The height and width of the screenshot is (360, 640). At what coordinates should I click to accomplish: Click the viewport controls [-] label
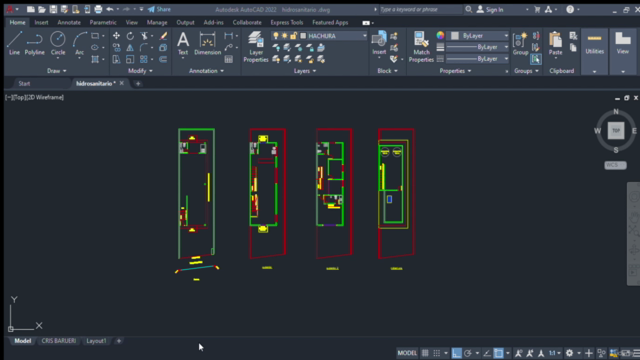click(9, 97)
